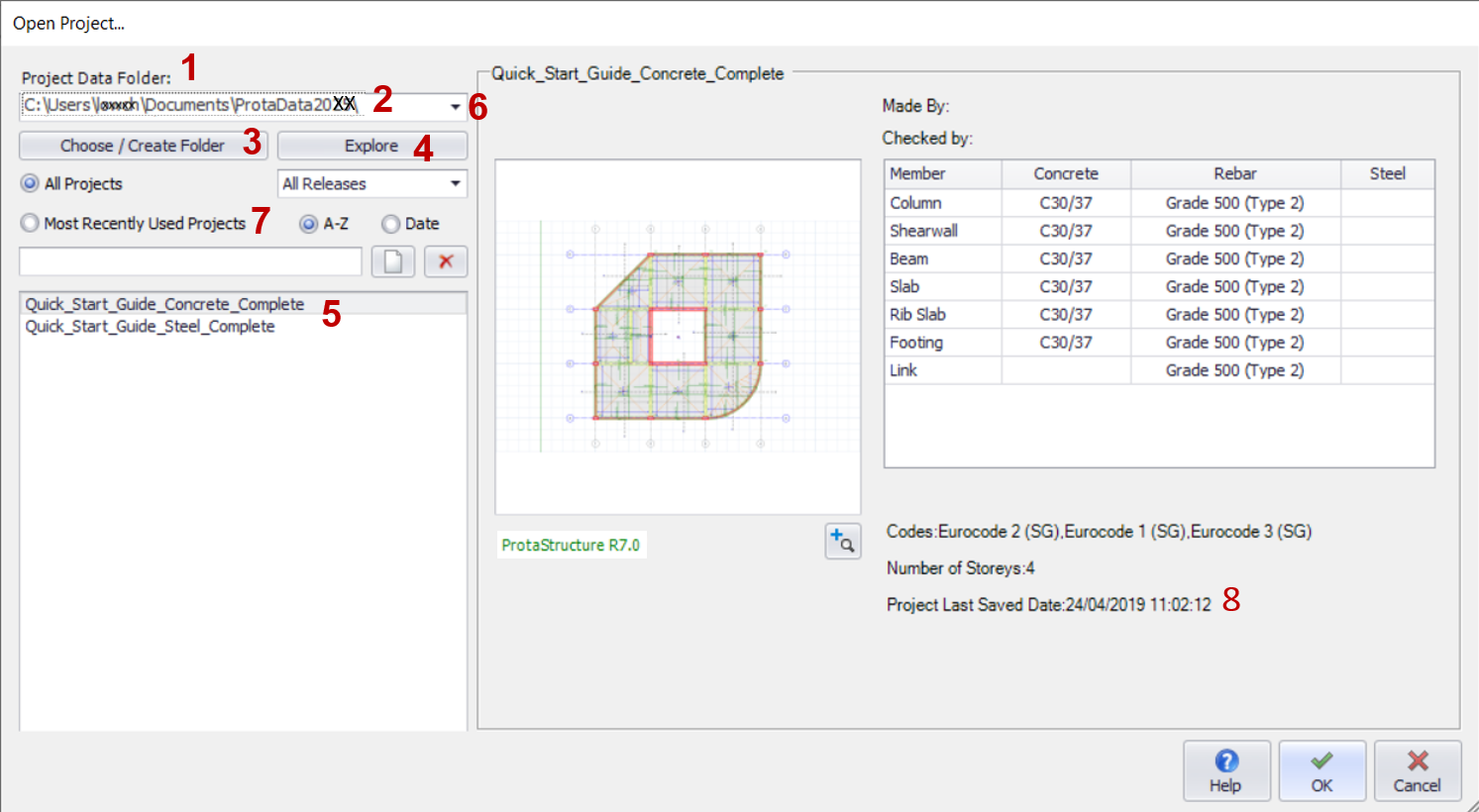The image size is (1479, 812).
Task: Click the Shearwall row in materials table
Action: click(x=923, y=231)
